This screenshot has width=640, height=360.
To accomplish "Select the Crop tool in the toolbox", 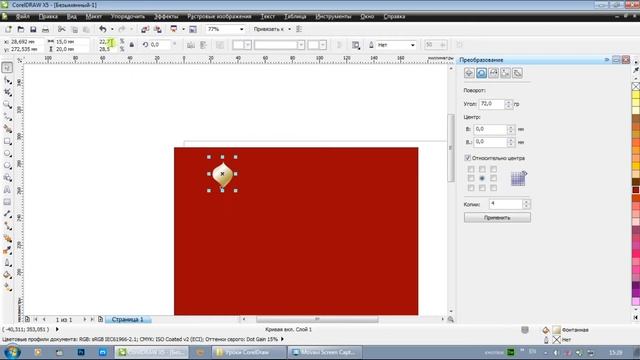I will coord(7,93).
